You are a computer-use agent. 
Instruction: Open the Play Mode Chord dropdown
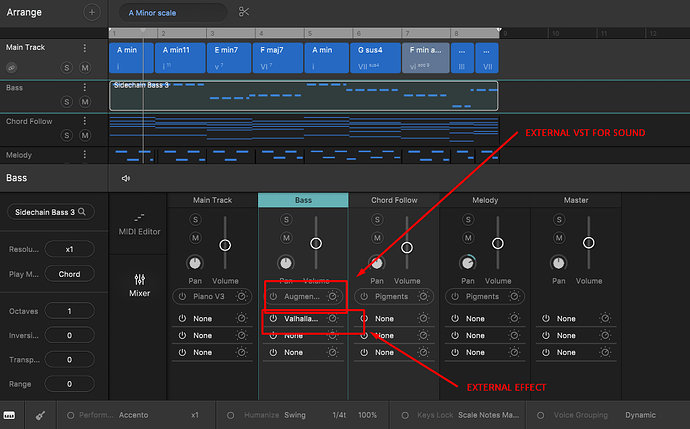[69, 274]
